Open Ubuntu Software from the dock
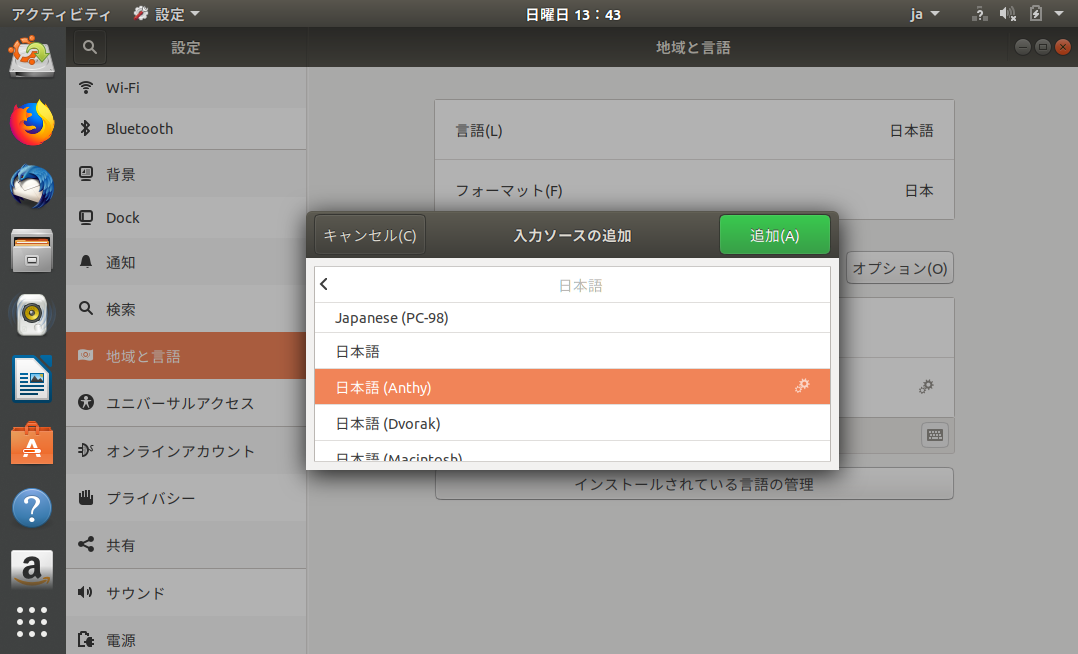This screenshot has width=1078, height=654. [32, 443]
